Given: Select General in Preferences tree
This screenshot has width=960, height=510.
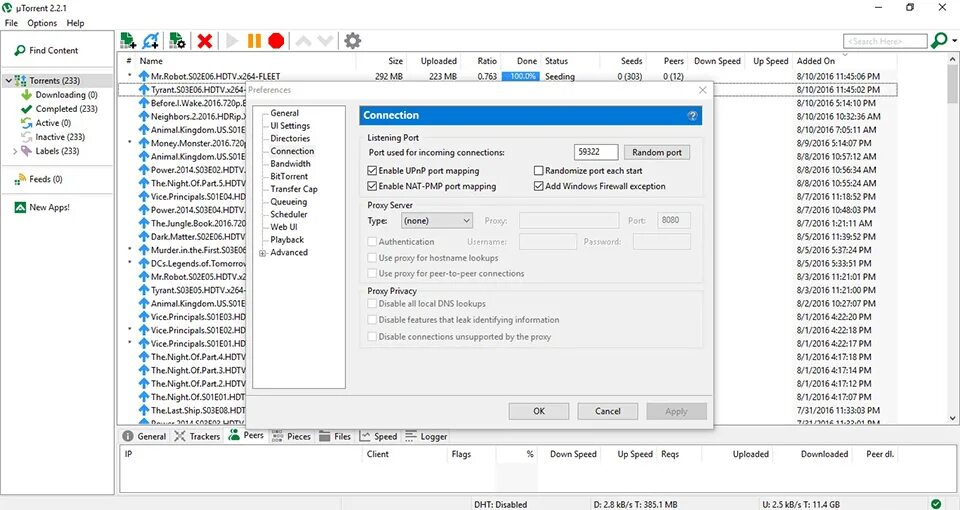Looking at the screenshot, I should [x=285, y=113].
